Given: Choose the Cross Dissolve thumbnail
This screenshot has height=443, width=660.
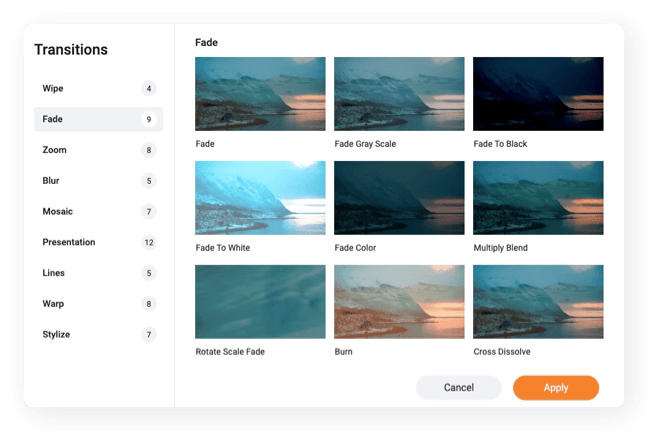Looking at the screenshot, I should 538,302.
